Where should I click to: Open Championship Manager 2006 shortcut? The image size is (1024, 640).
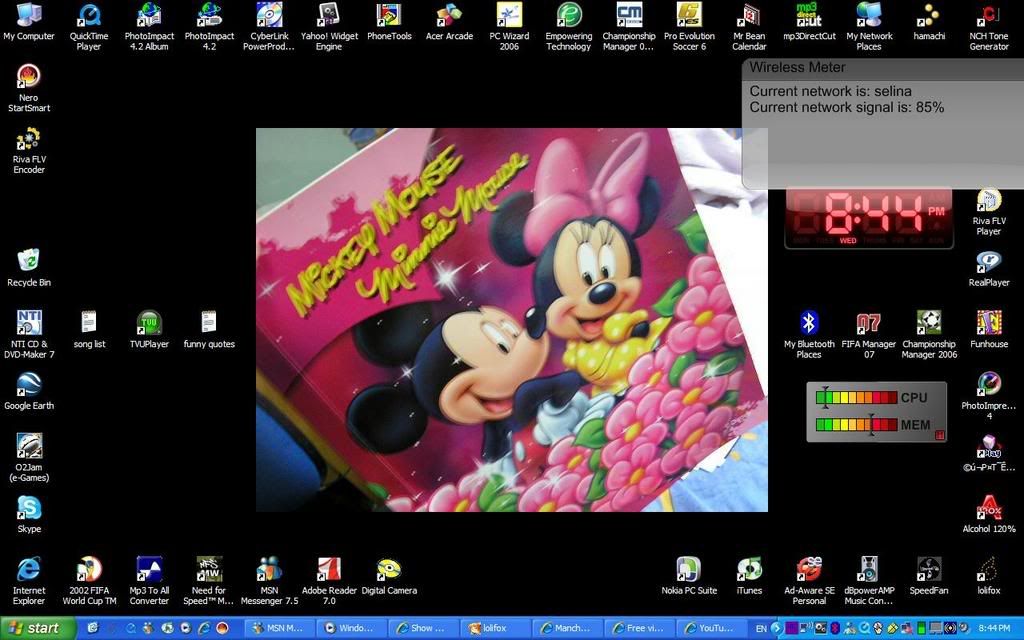(x=929, y=323)
